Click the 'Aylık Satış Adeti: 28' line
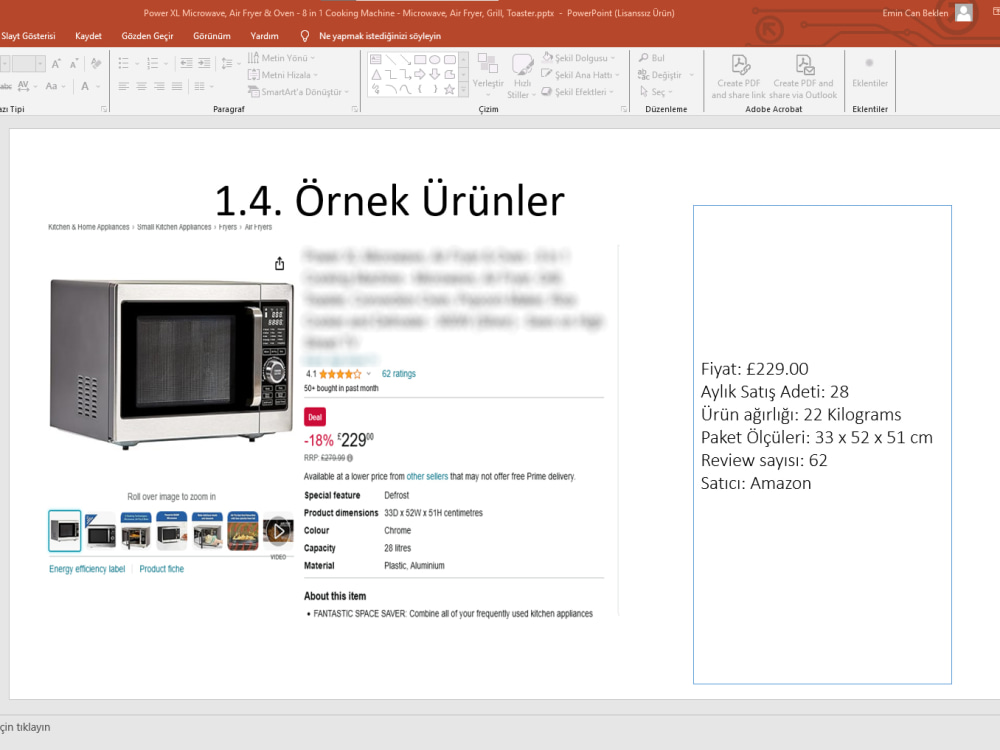Viewport: 1000px width, 750px height. click(x=775, y=392)
